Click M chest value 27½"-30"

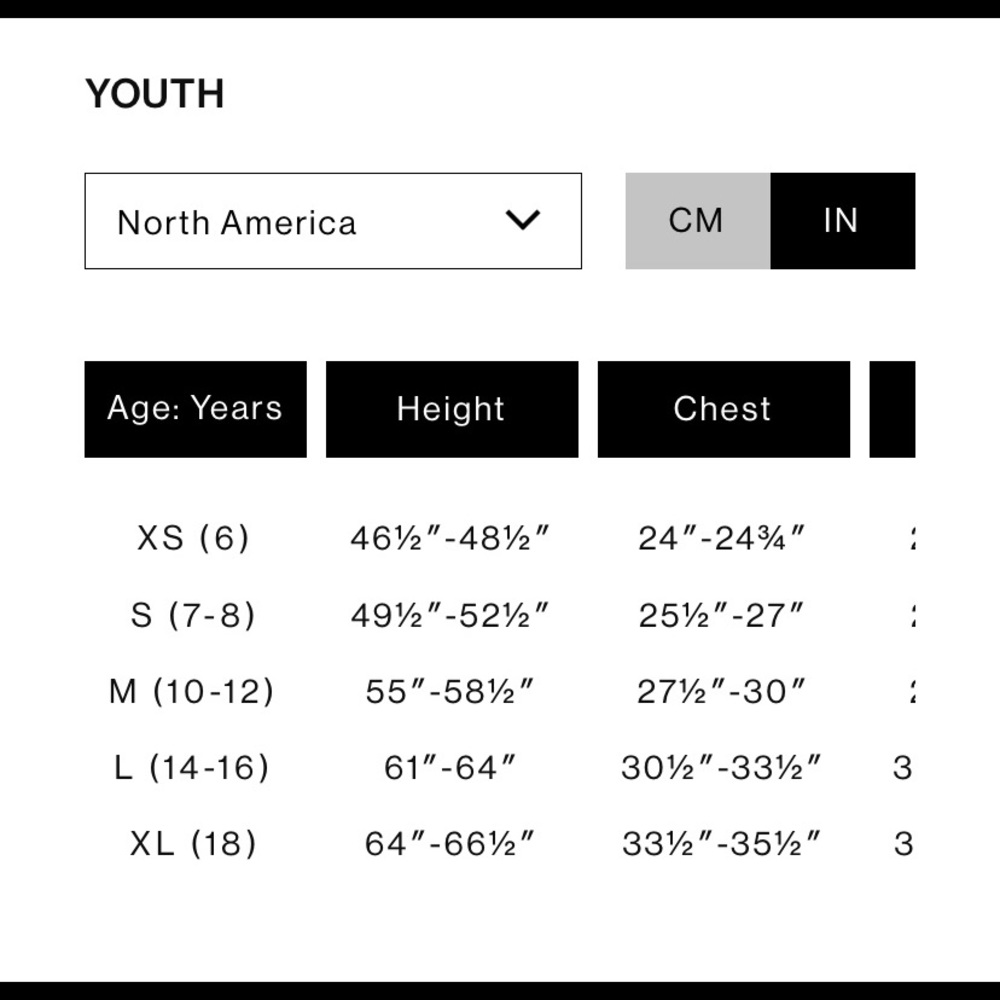click(x=722, y=691)
